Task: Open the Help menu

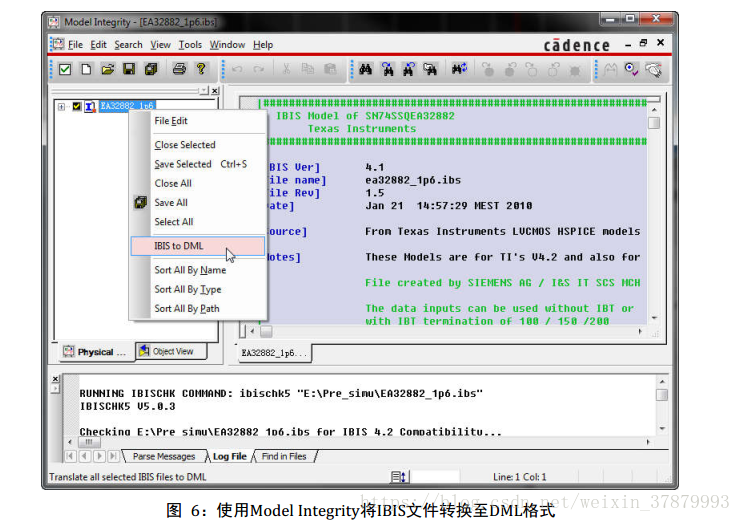Action: click(263, 45)
